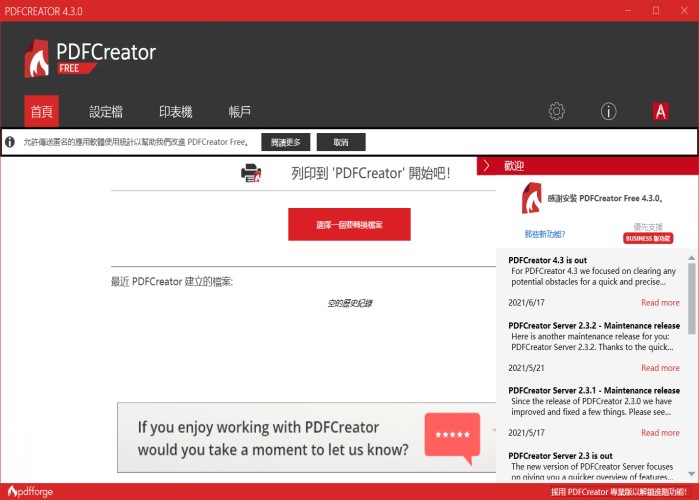
Task: Minimize the PDFCreator window
Action: (x=628, y=11)
